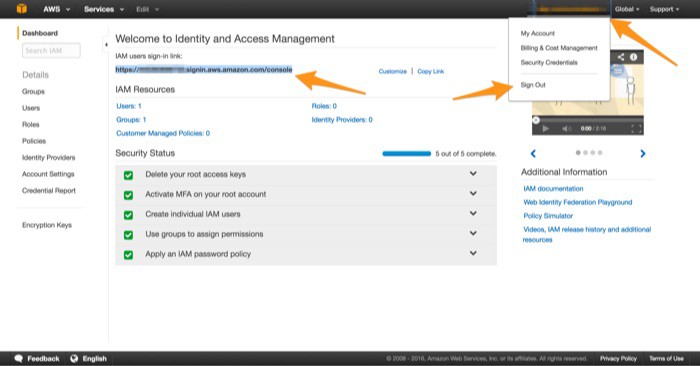This screenshot has width=700, height=366.
Task: Open Identity Providers: 0 resource link
Action: (342, 120)
